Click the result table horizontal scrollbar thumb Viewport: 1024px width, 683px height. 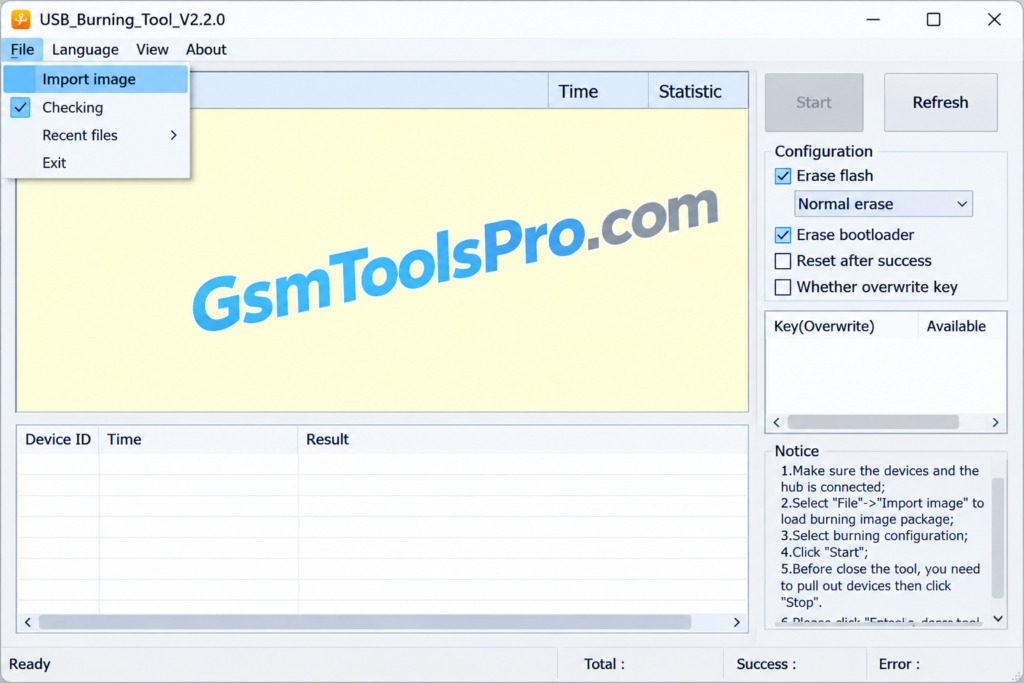365,622
